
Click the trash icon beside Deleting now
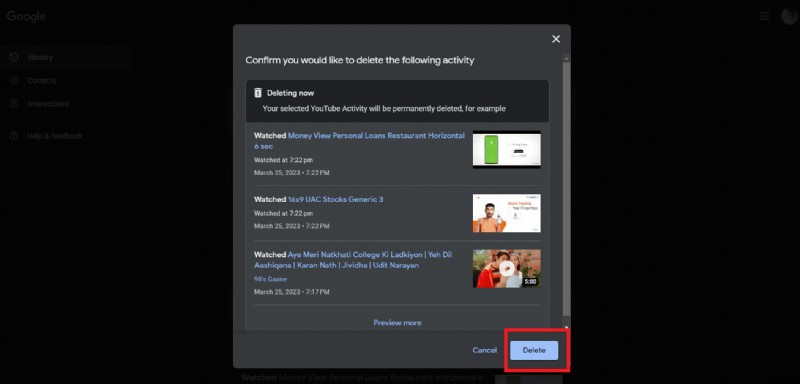(258, 93)
